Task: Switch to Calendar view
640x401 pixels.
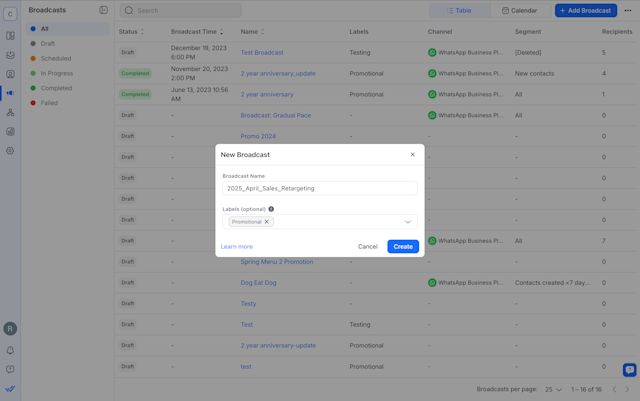Action: point(520,11)
